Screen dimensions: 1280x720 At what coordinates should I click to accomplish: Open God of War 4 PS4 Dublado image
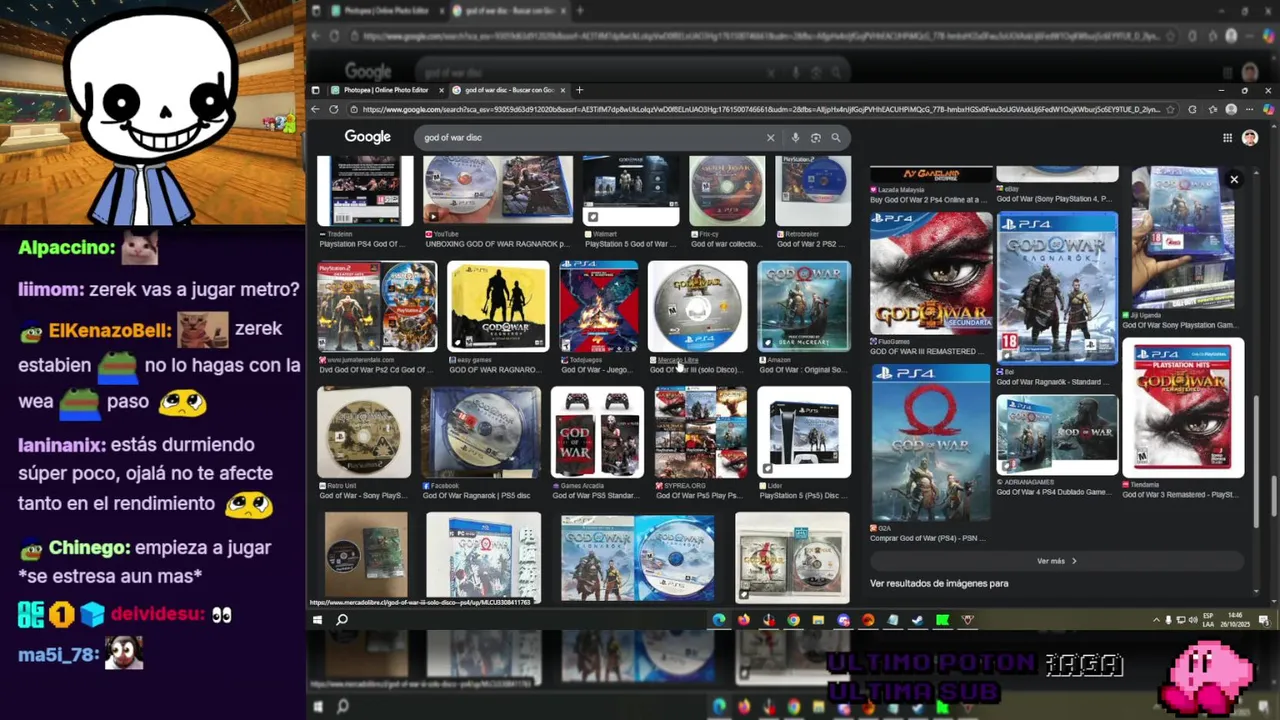1057,435
